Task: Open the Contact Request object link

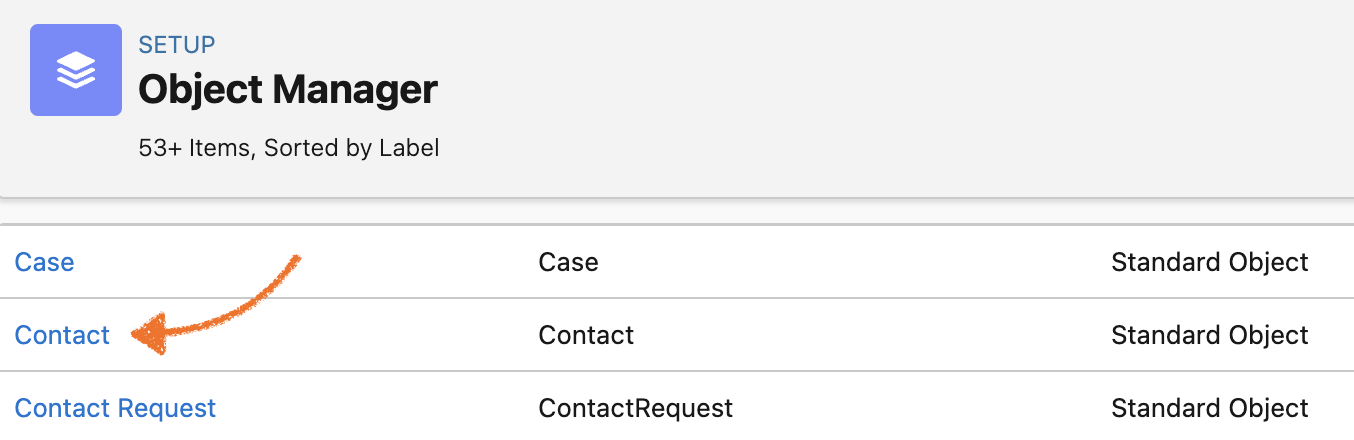Action: 115,408
